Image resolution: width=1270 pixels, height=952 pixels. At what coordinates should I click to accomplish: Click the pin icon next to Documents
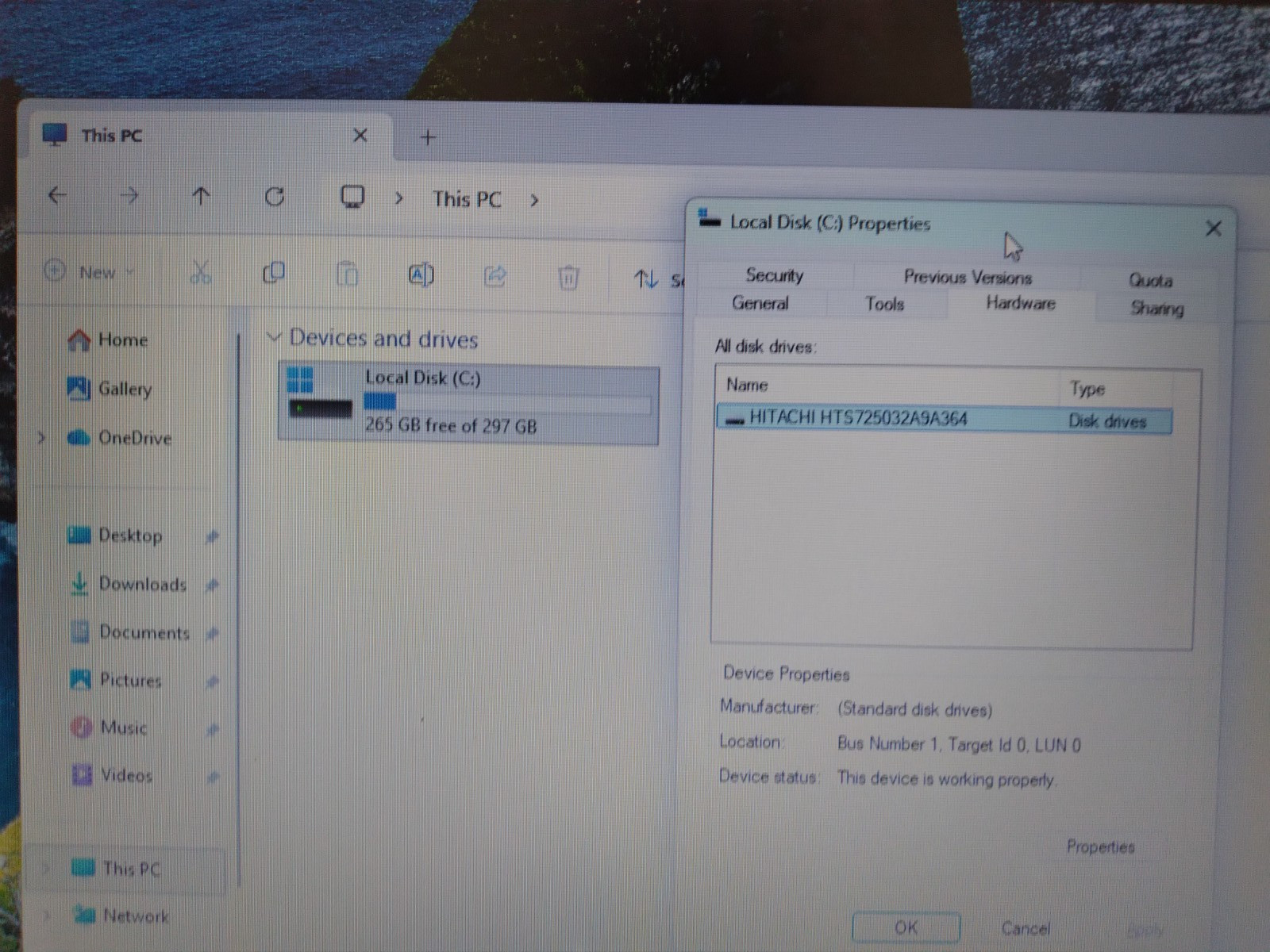[212, 634]
